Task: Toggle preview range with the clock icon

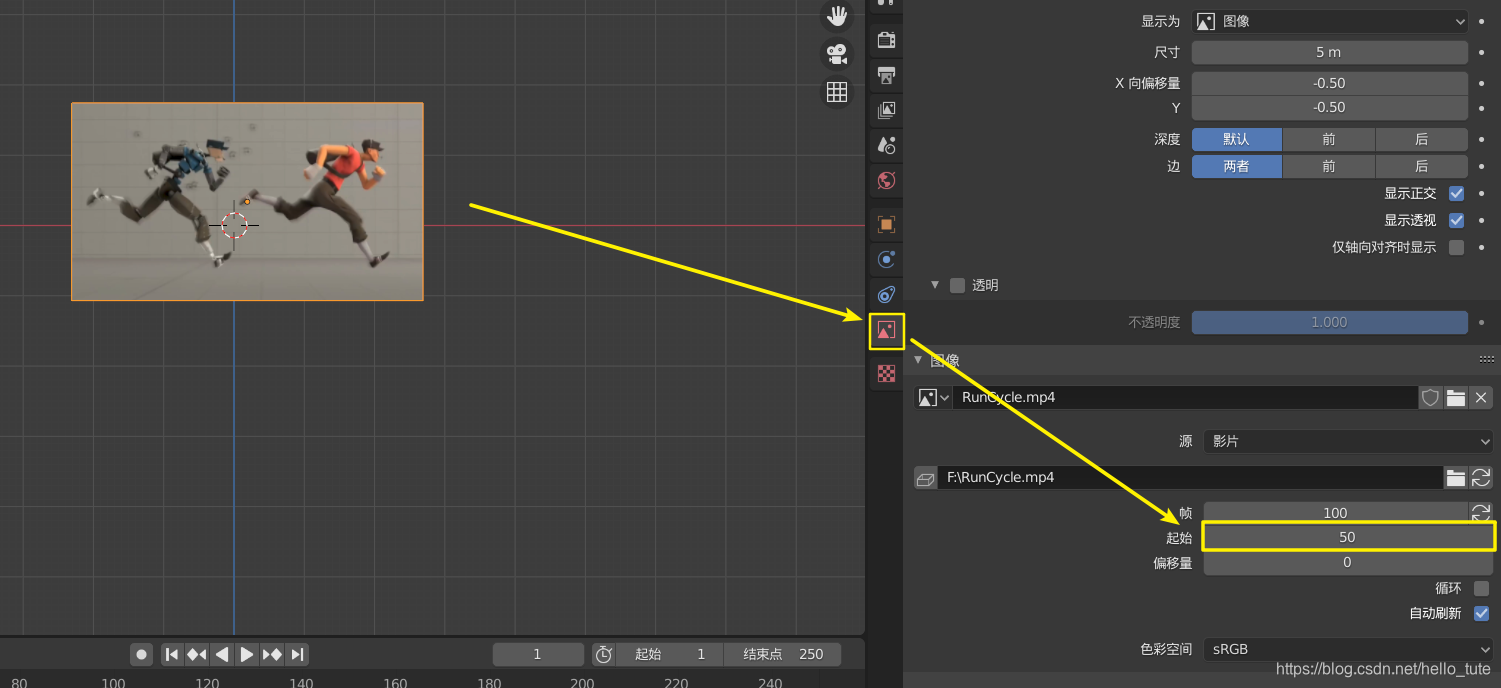Action: [604, 654]
